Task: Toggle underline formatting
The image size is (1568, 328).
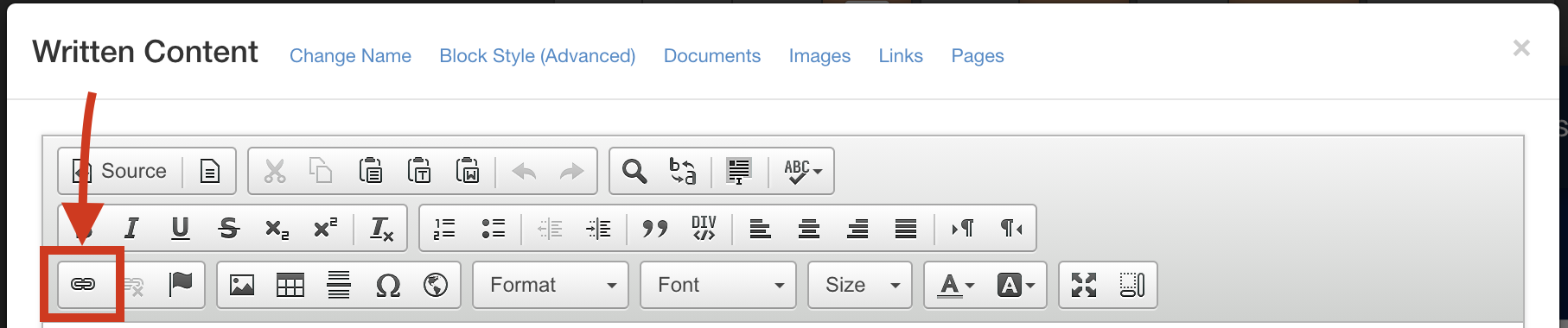Action: (180, 228)
